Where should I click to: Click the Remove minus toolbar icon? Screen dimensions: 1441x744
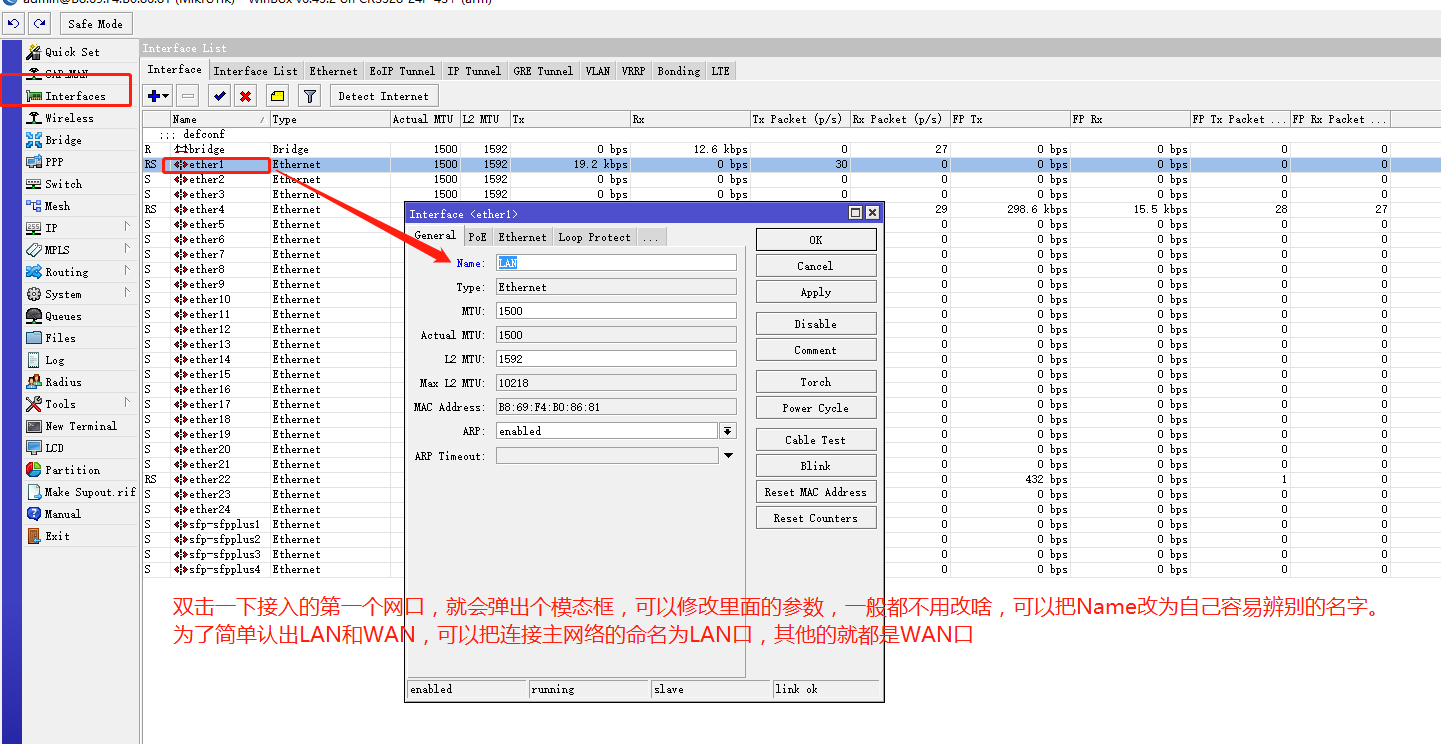pos(187,96)
